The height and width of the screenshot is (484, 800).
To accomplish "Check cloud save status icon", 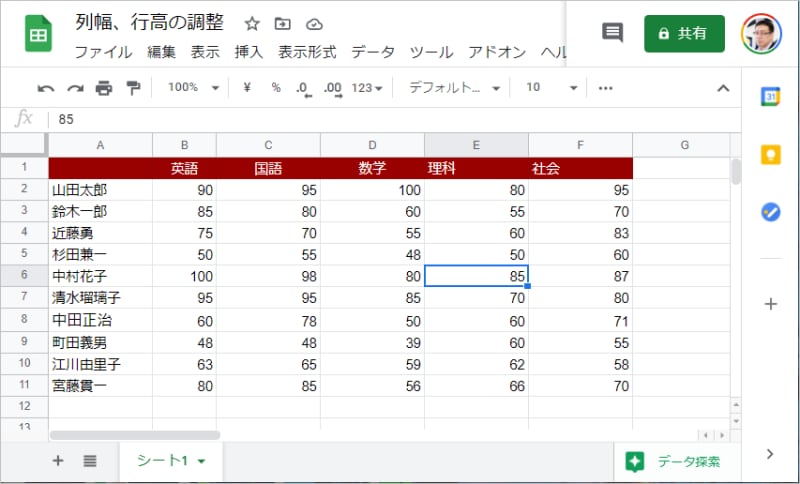I will tap(314, 24).
